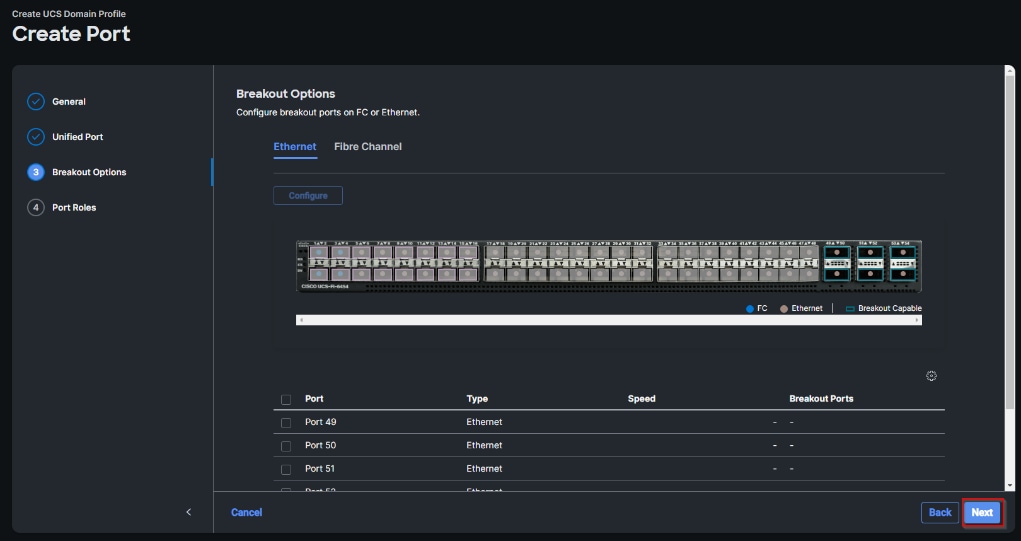
Task: Click the table settings gear icon
Action: click(931, 376)
